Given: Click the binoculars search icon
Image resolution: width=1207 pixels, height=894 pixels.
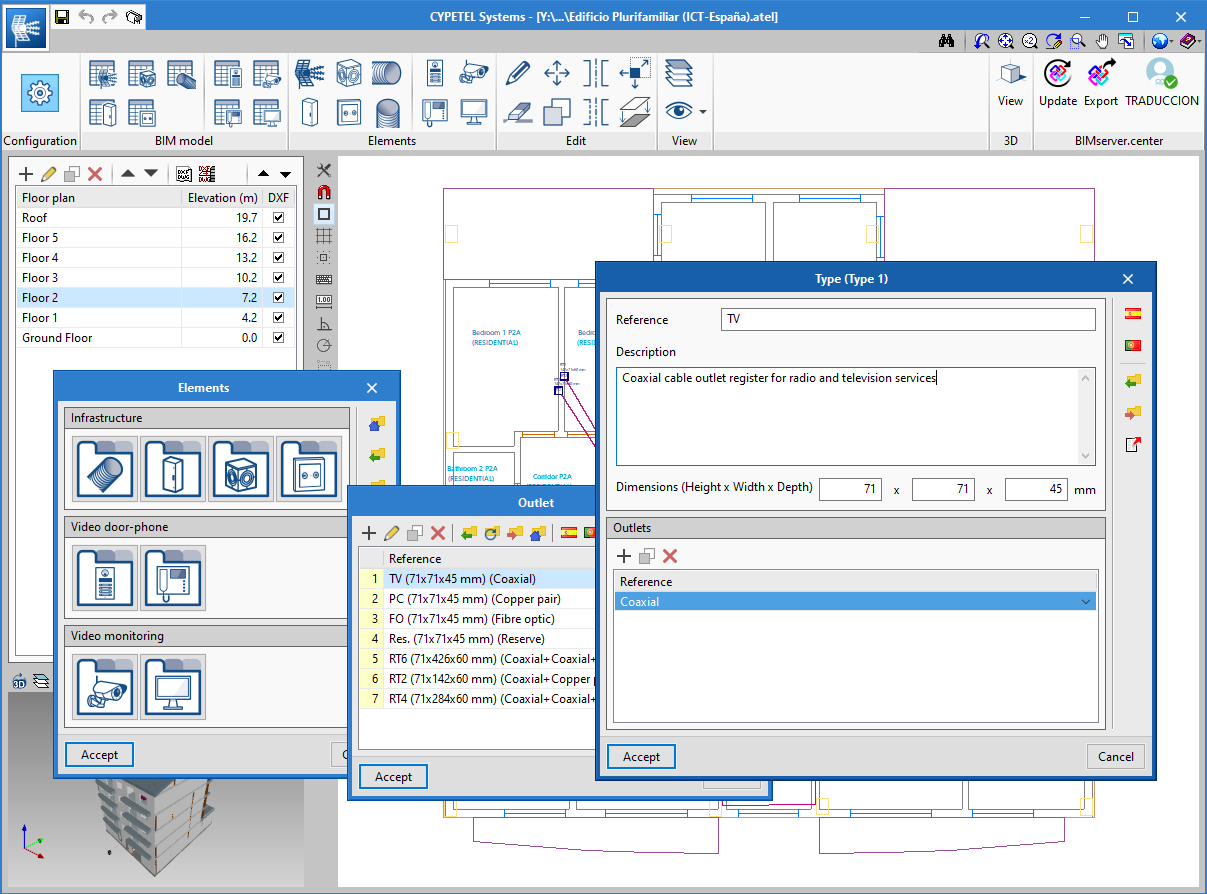Looking at the screenshot, I should [947, 41].
